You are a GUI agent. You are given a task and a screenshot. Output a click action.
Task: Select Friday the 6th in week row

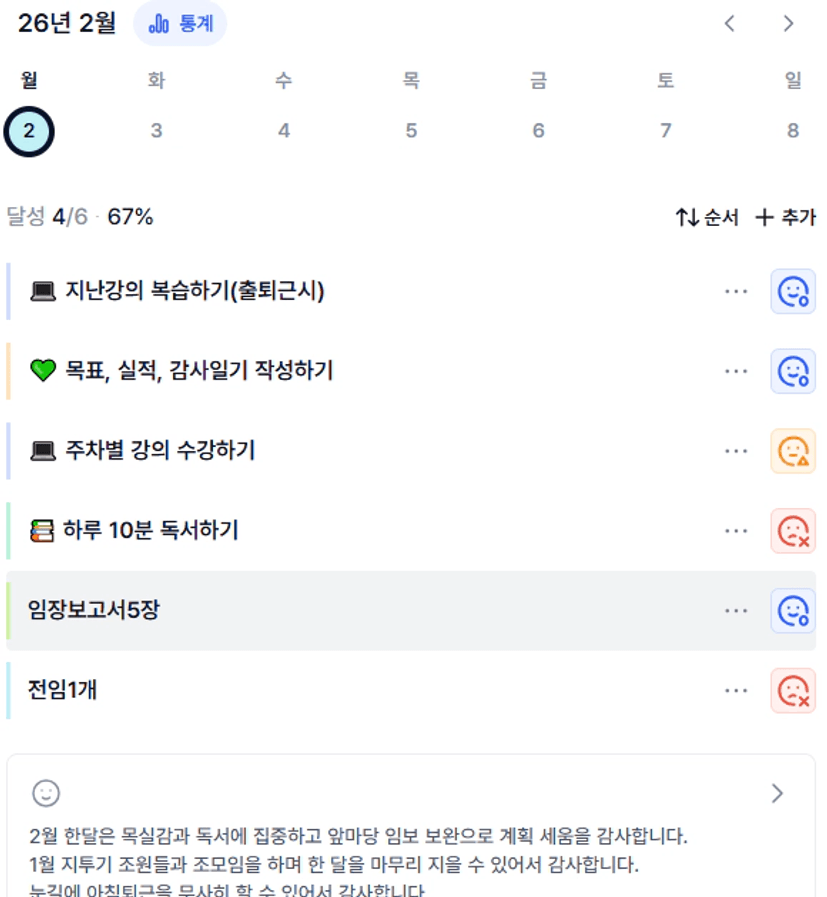click(538, 131)
